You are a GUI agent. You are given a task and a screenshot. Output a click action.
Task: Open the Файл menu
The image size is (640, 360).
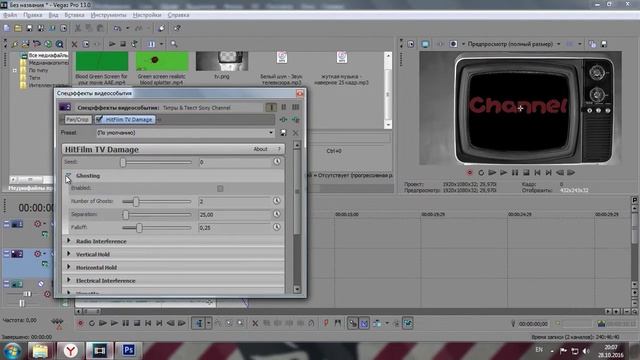click(x=10, y=15)
